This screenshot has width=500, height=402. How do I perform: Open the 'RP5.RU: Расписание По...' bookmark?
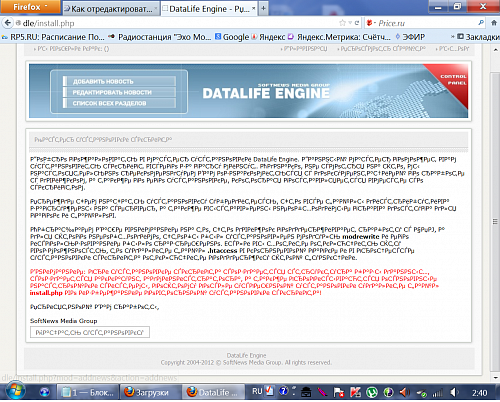click(x=53, y=37)
